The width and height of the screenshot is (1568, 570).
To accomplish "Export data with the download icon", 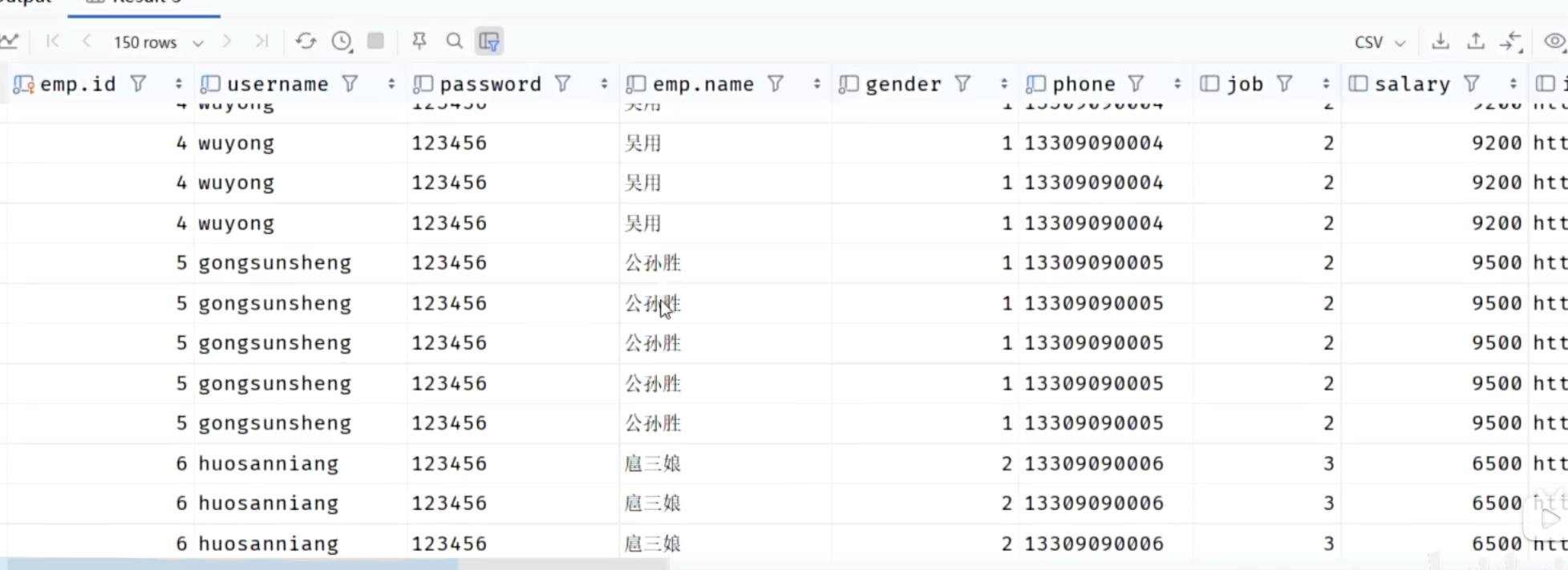I will (x=1440, y=41).
